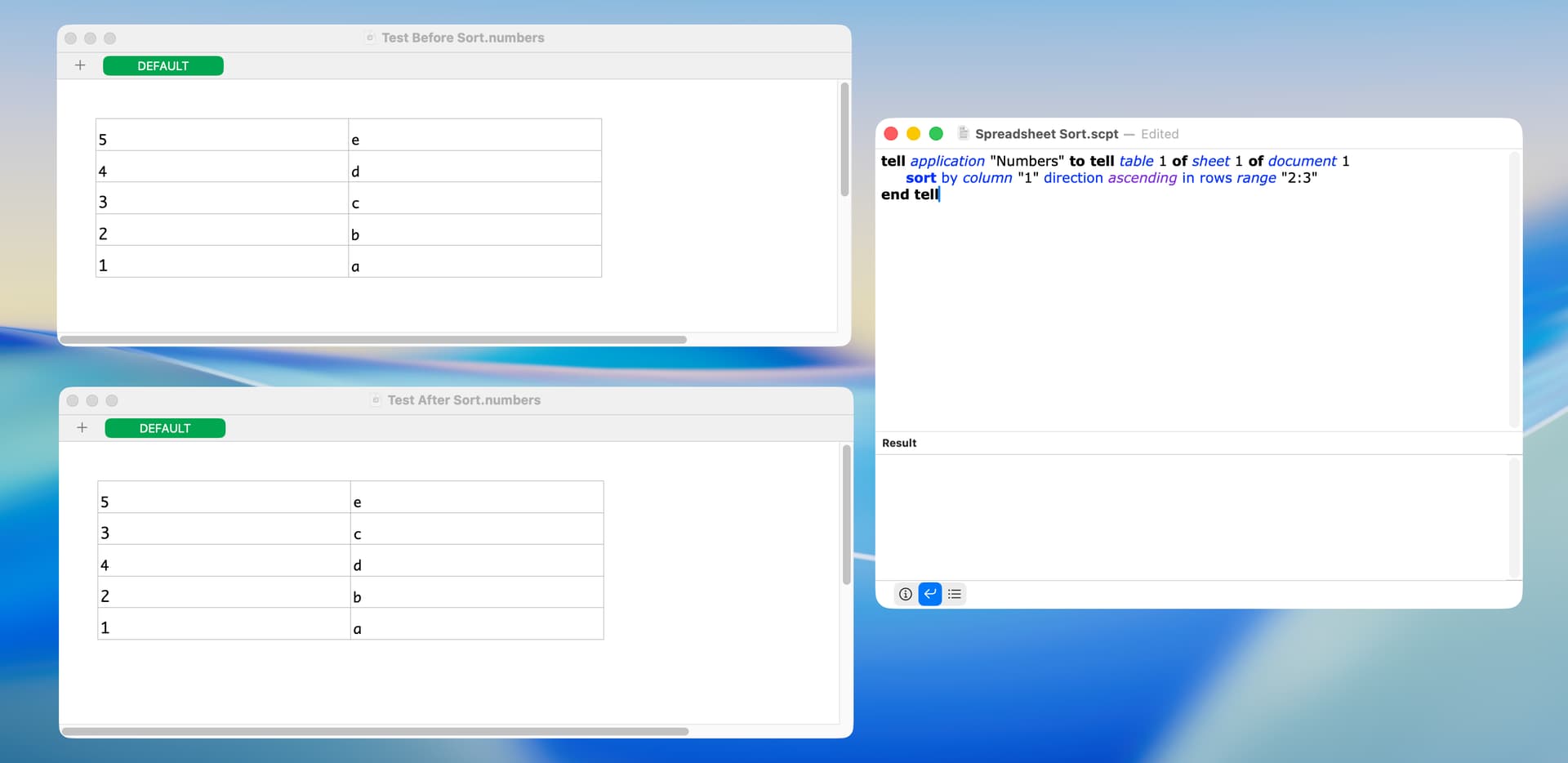Select DEFAULT sheet tab in Test After Sort

pos(165,429)
